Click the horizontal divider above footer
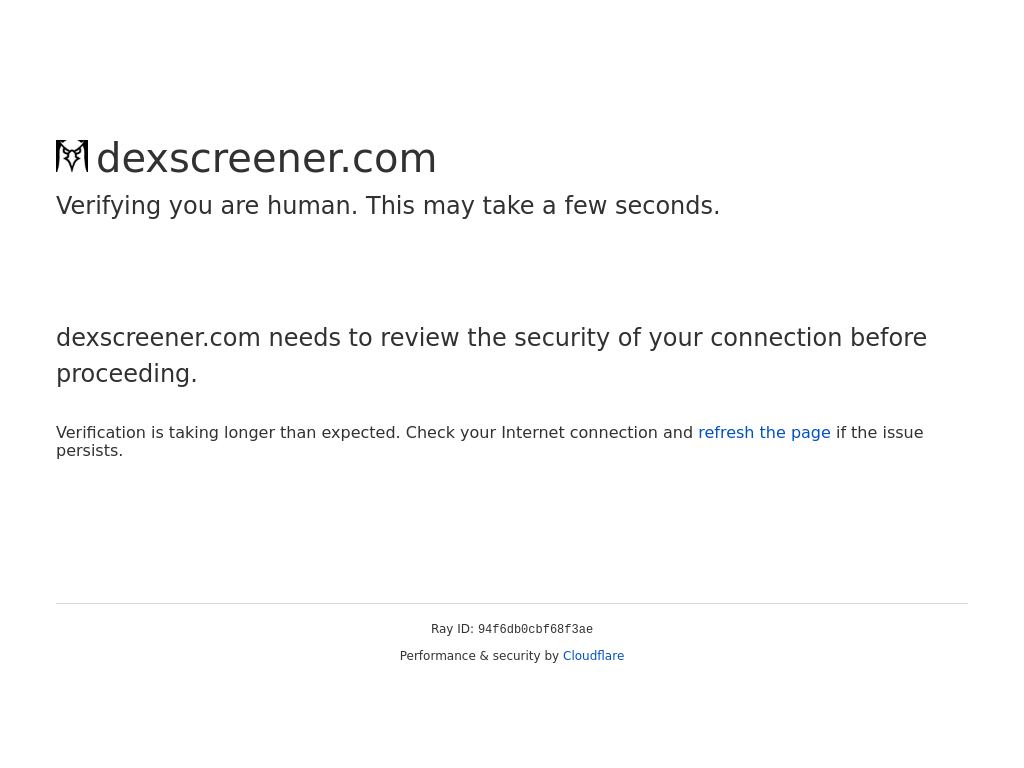The width and height of the screenshot is (1024, 768). [512, 603]
